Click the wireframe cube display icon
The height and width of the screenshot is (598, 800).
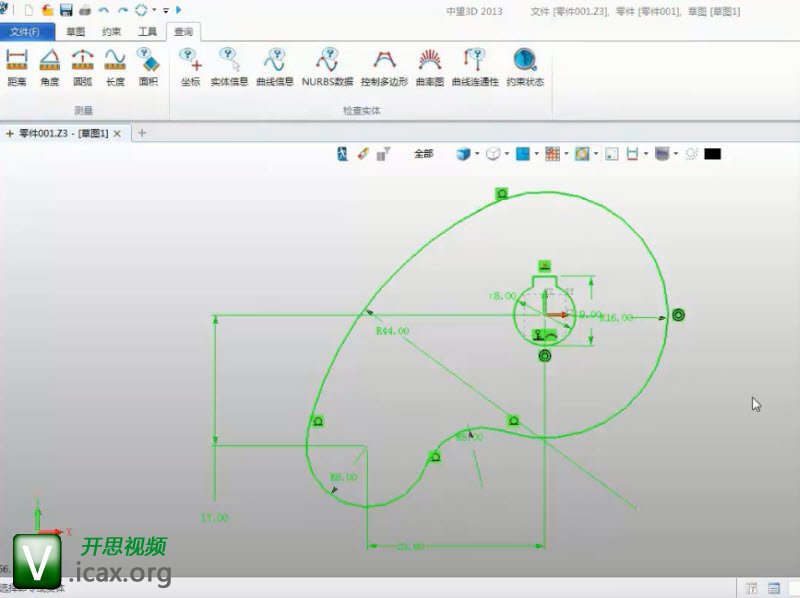493,154
